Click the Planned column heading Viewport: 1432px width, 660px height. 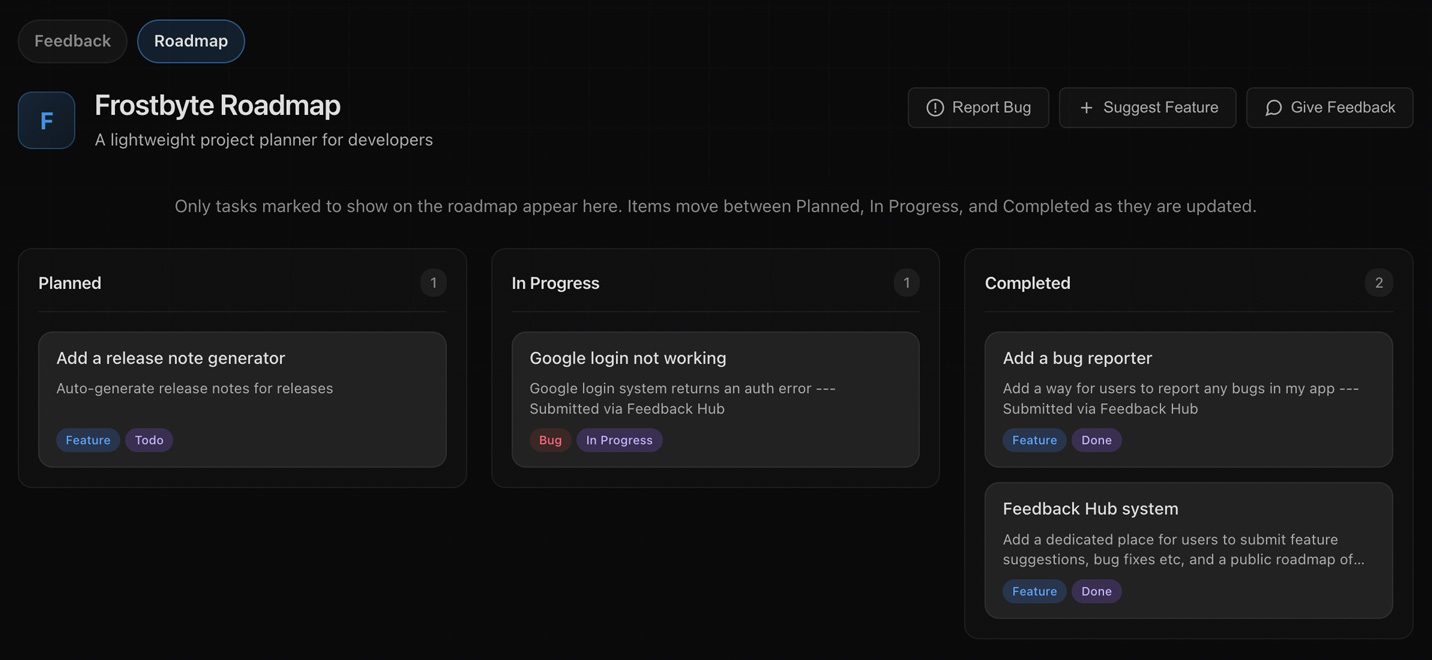pos(70,283)
